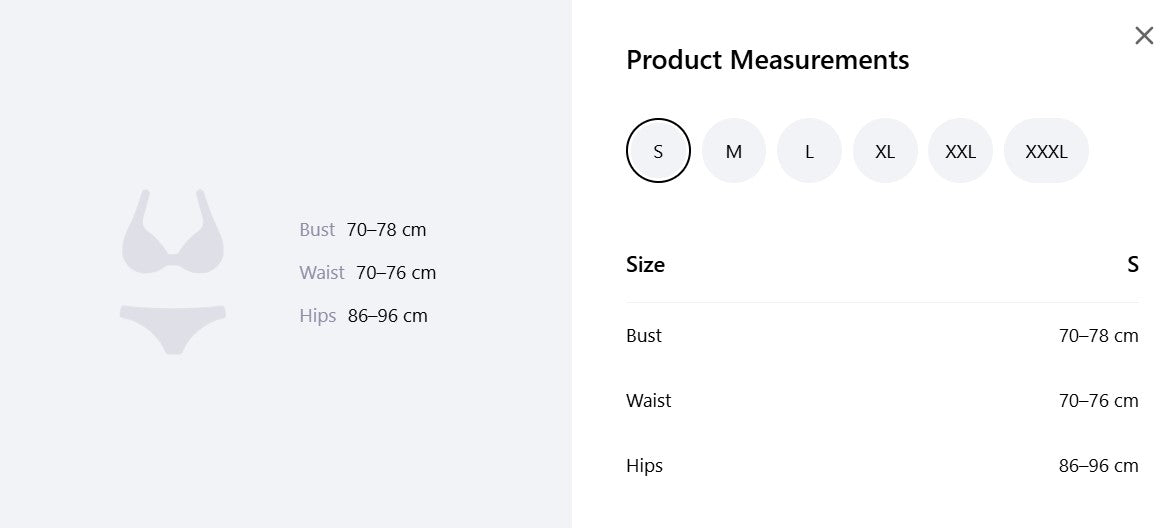Click the Size header label
Image resolution: width=1174 pixels, height=528 pixels.
(x=645, y=264)
